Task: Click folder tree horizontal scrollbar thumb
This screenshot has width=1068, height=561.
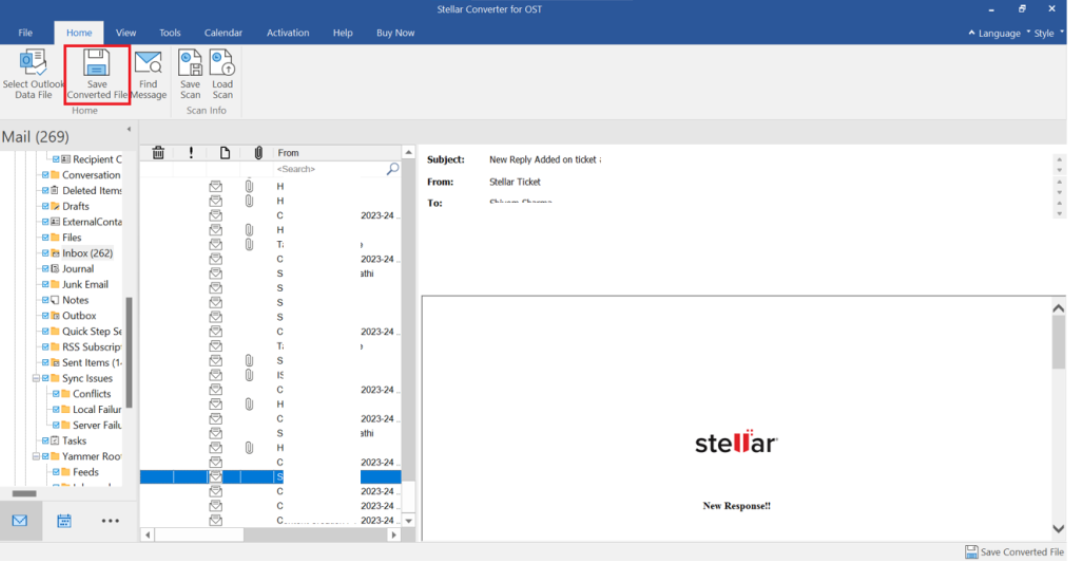Action: [25, 494]
